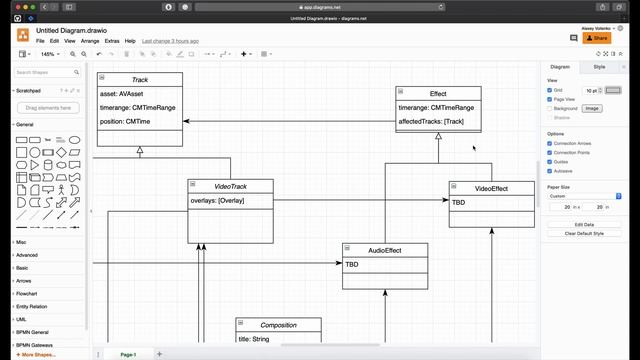This screenshot has height=360, width=640.
Task: Open the Edit menu
Action: pos(54,41)
